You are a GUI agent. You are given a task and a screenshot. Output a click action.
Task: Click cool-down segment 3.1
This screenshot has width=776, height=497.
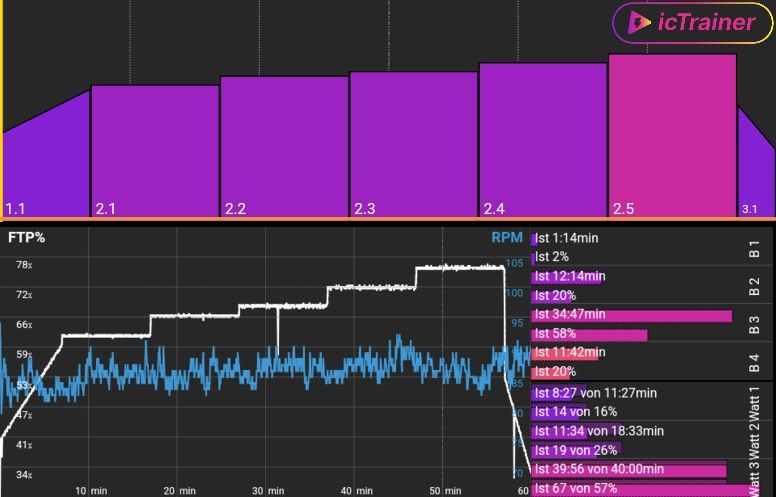pyautogui.click(x=757, y=170)
